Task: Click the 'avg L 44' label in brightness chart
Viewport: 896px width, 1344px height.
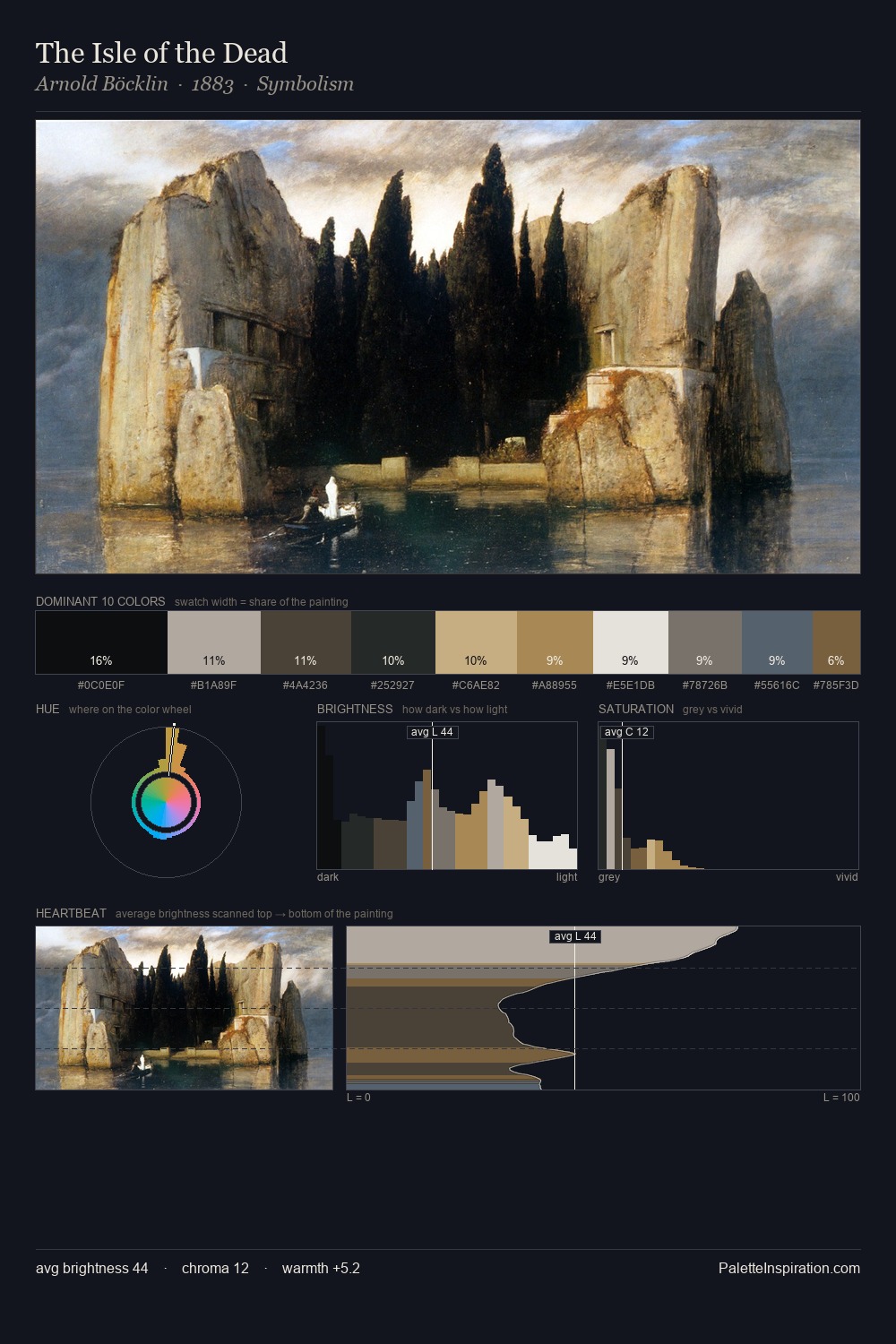Action: click(432, 732)
